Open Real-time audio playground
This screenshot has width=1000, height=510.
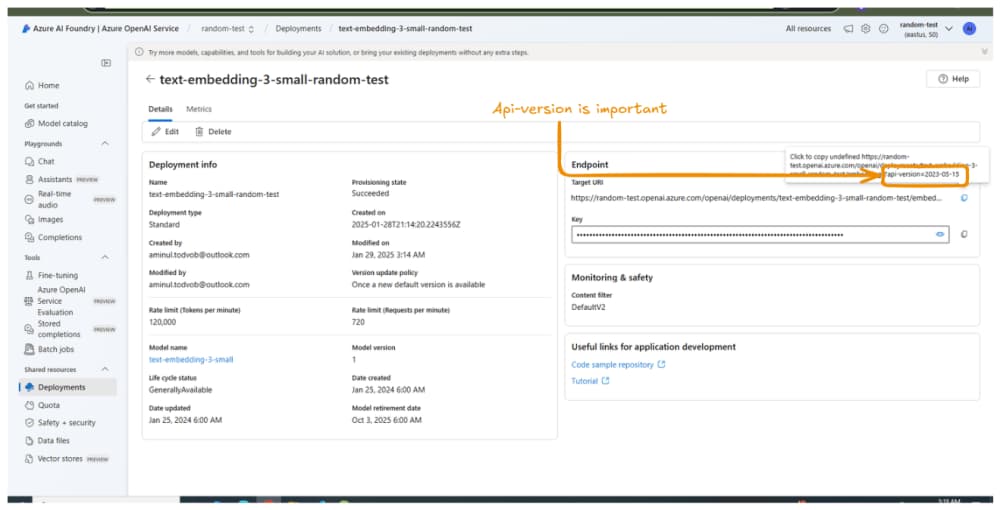tap(69, 200)
